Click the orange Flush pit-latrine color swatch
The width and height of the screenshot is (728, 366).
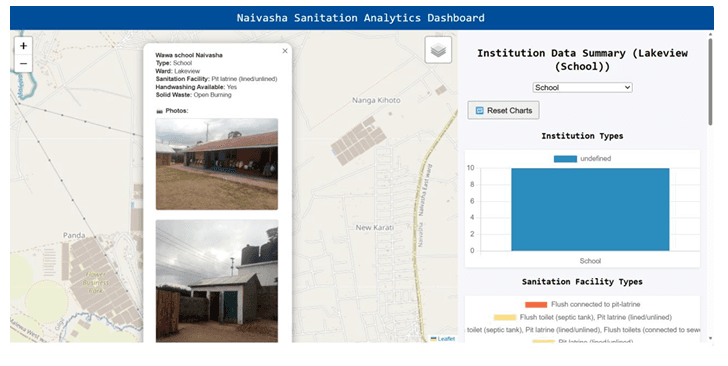pos(536,305)
